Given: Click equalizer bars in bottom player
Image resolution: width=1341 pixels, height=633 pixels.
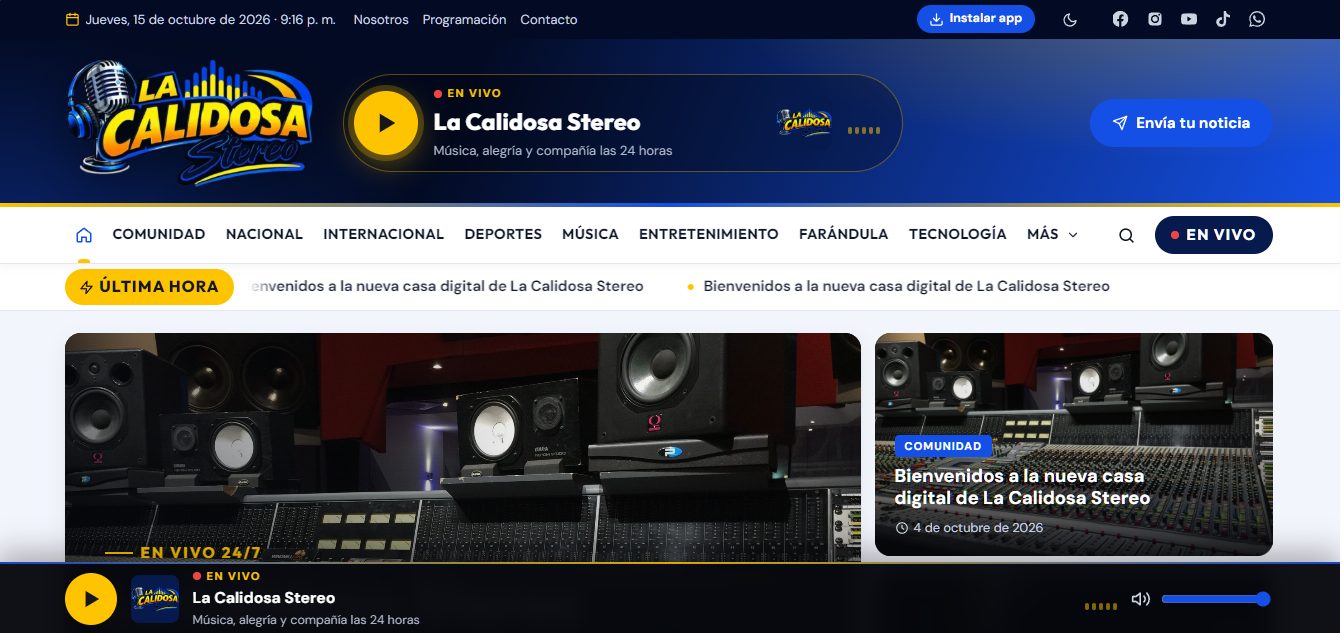Looking at the screenshot, I should pos(1101,606).
